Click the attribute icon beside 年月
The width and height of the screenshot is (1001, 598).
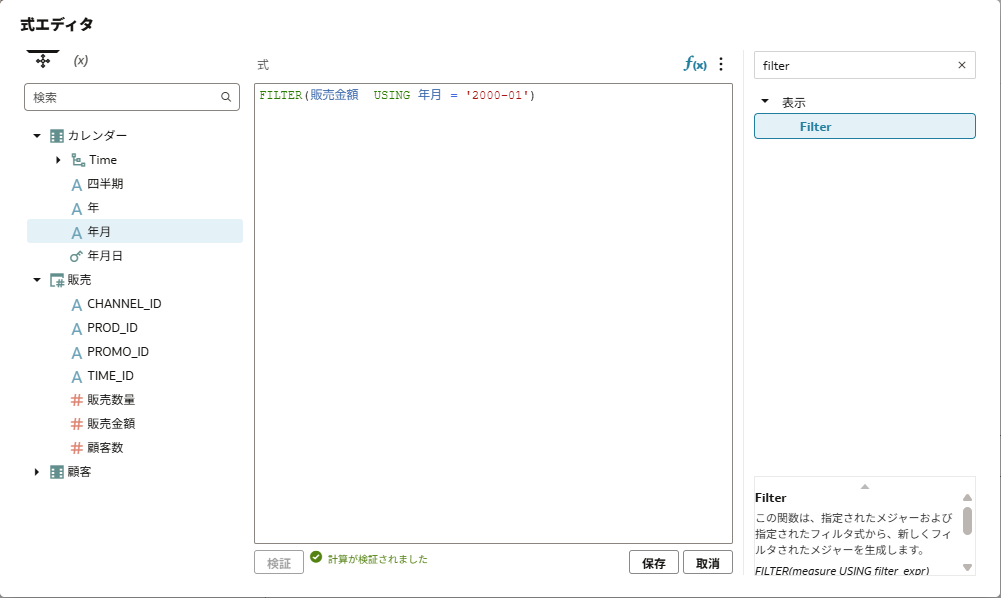coord(77,233)
